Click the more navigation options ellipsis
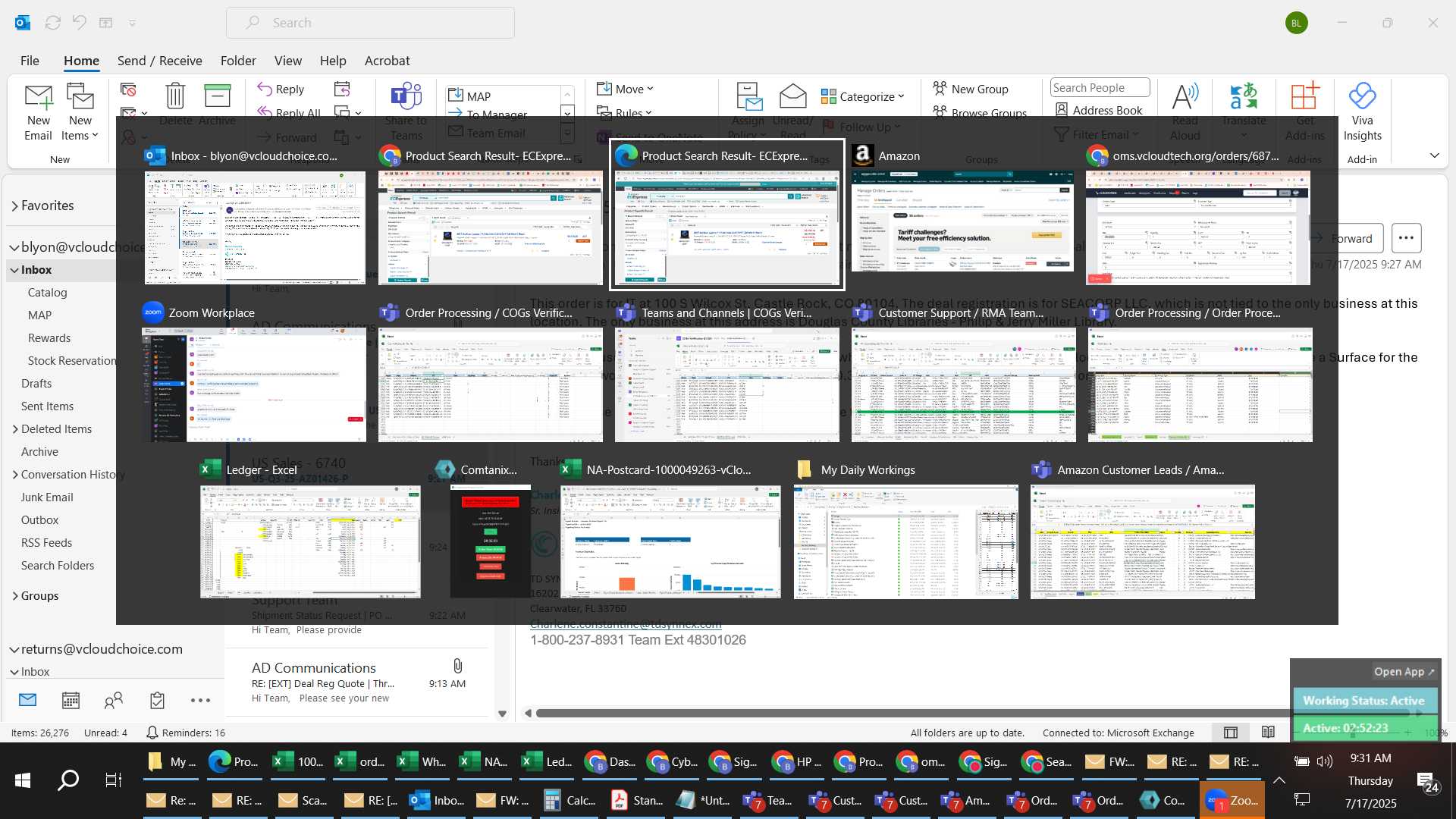 pos(200,700)
